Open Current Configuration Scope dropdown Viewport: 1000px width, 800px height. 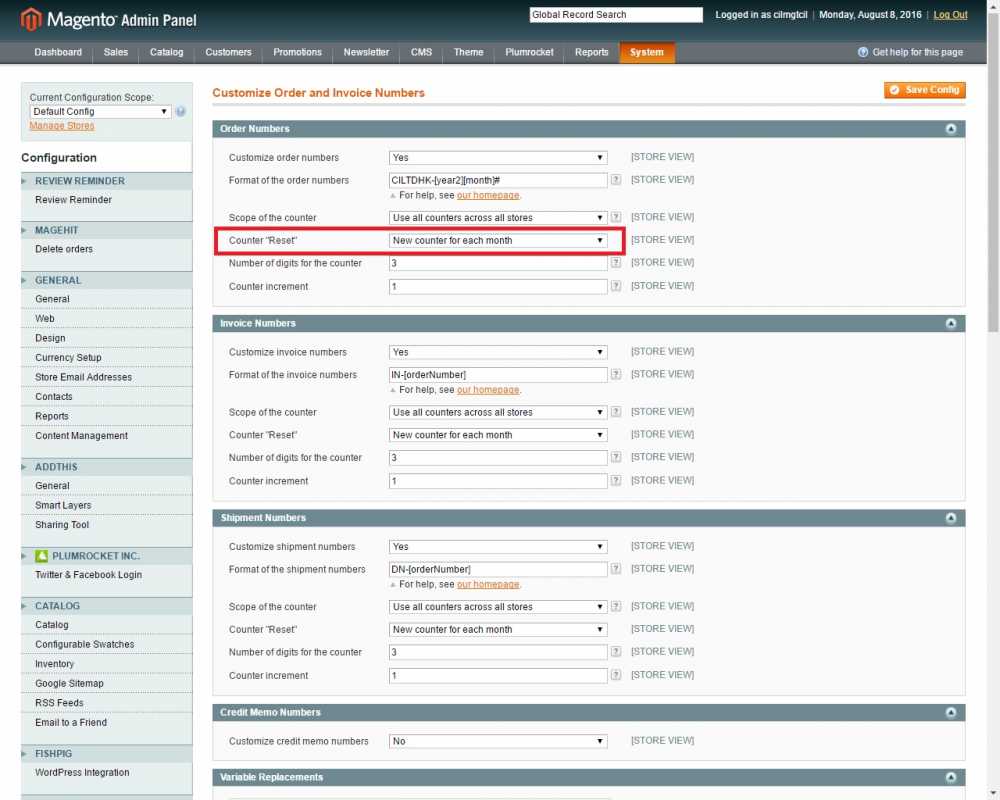pyautogui.click(x=100, y=112)
